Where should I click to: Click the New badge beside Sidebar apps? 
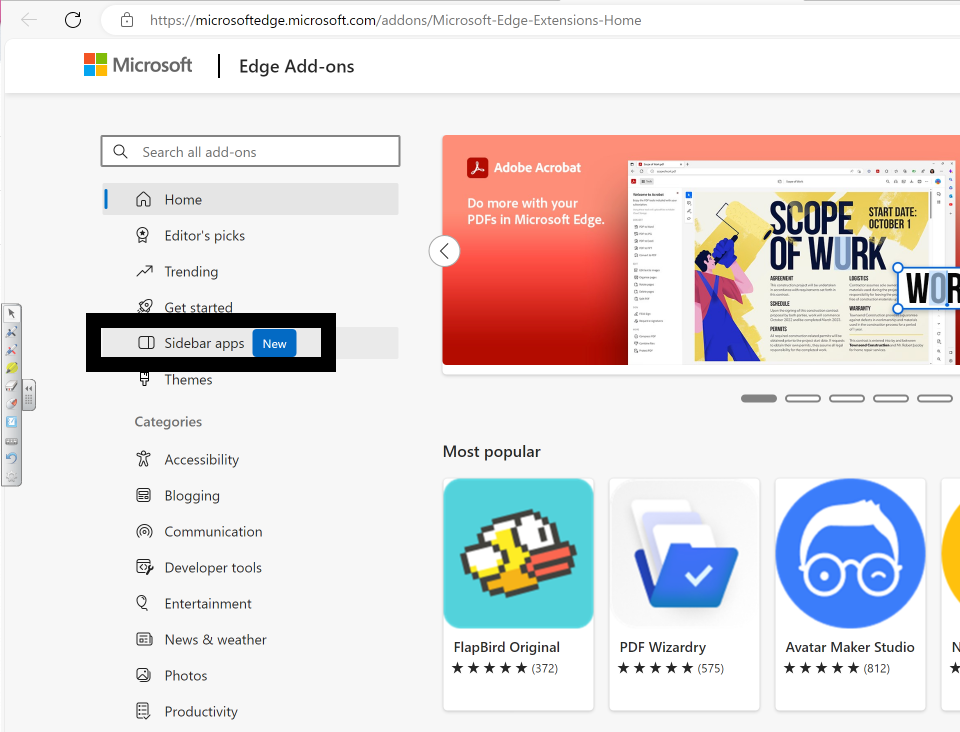click(x=274, y=343)
